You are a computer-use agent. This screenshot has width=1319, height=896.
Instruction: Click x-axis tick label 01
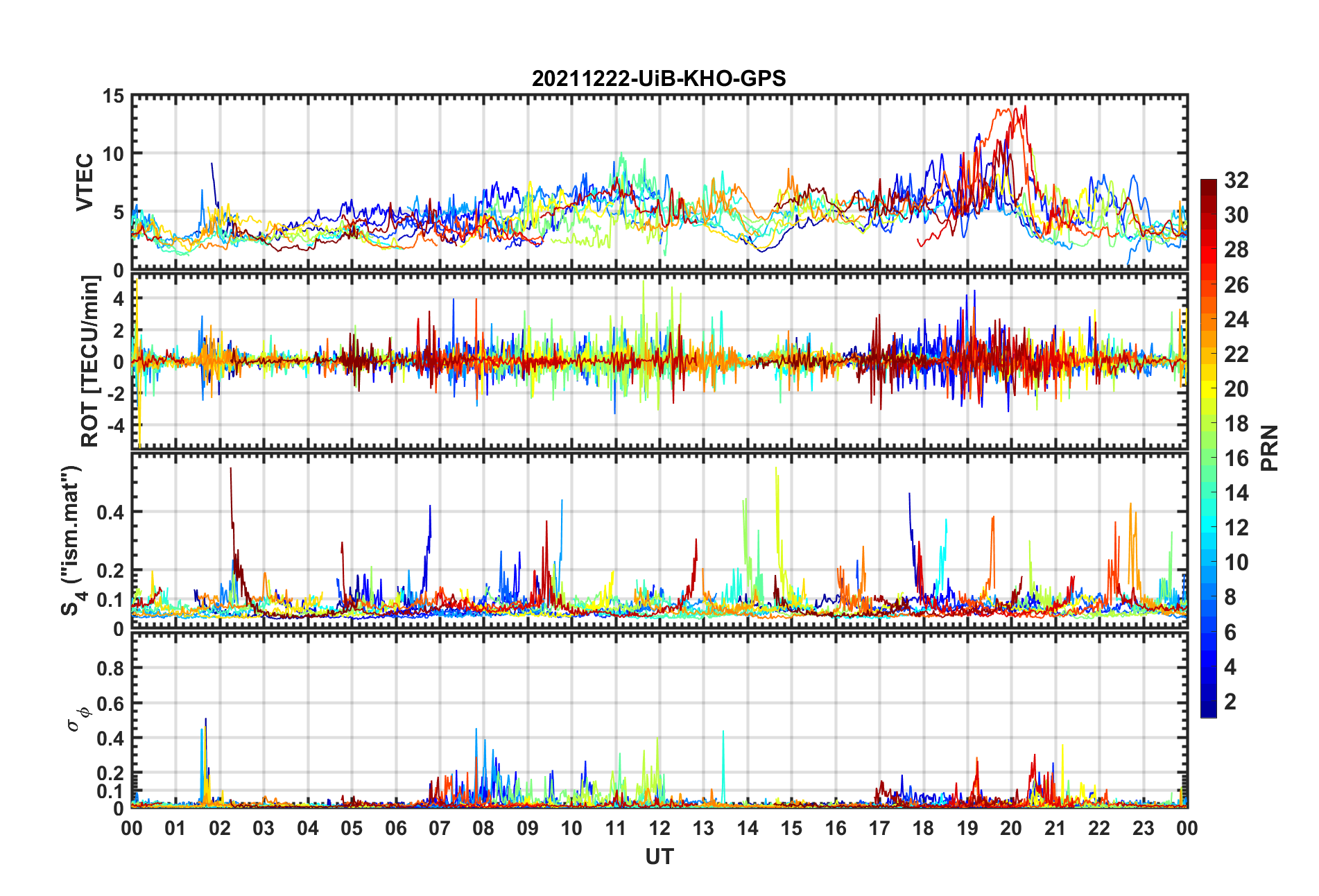pyautogui.click(x=175, y=829)
